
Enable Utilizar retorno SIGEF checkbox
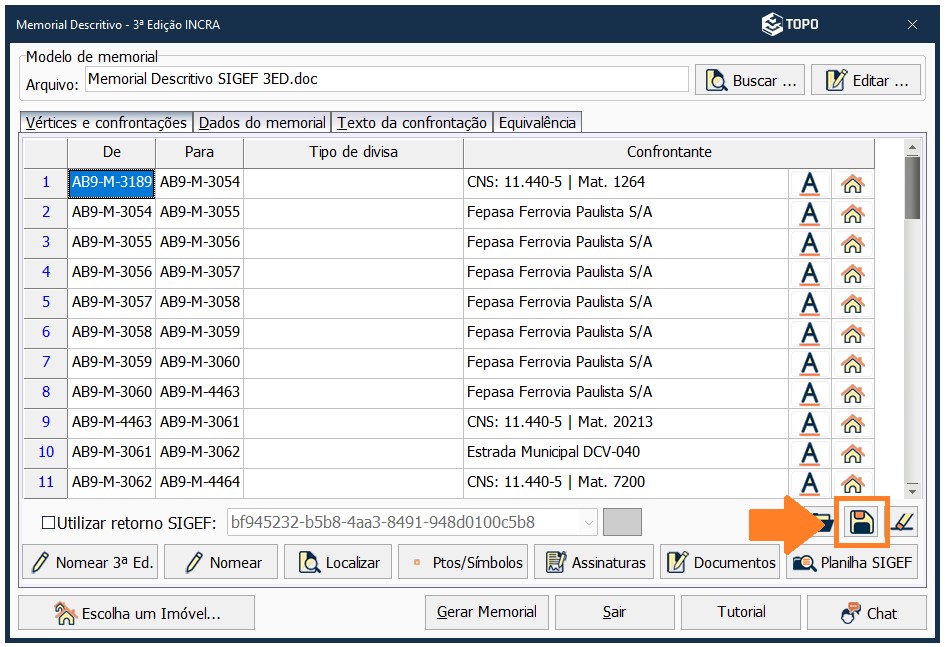pyautogui.click(x=48, y=522)
